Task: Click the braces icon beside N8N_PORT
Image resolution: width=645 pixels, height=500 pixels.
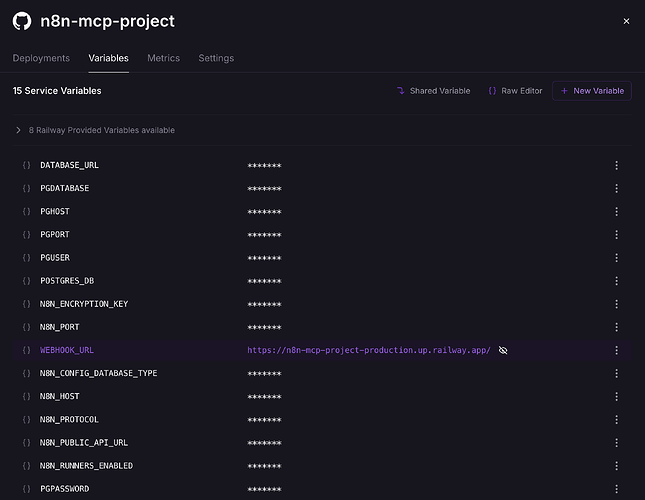Action: 26,327
